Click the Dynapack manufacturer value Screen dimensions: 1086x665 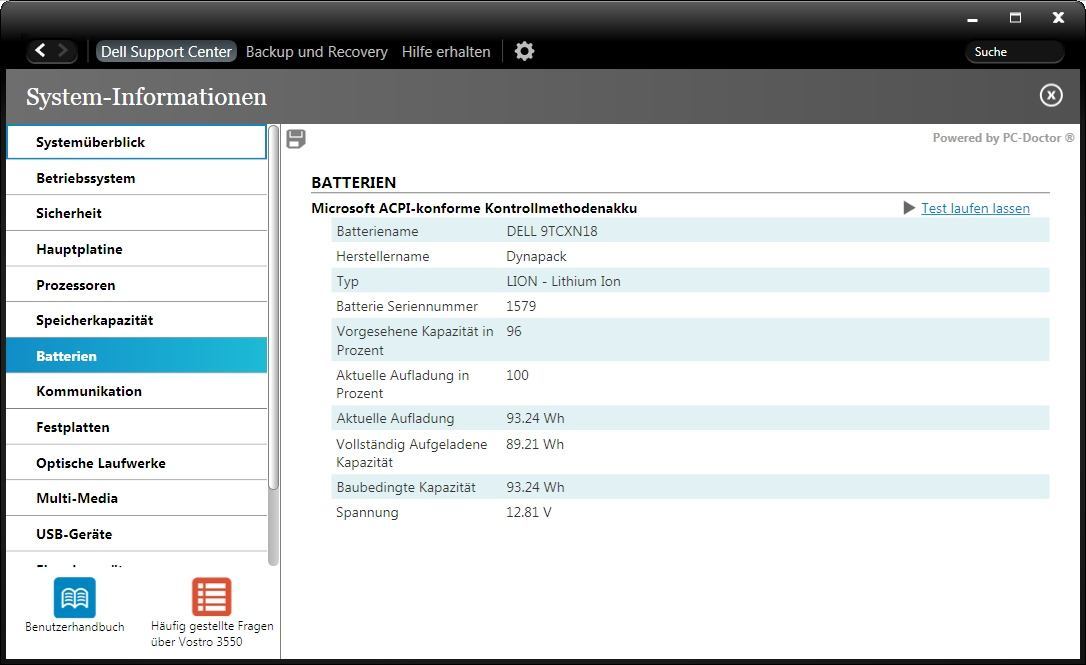536,256
